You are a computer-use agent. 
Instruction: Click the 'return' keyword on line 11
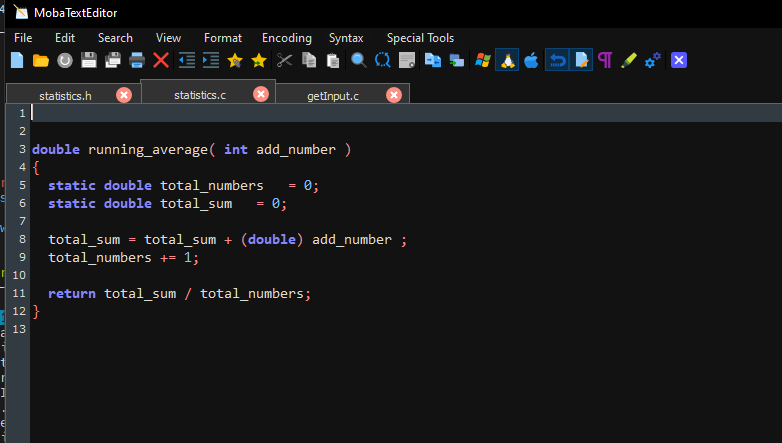coord(72,293)
